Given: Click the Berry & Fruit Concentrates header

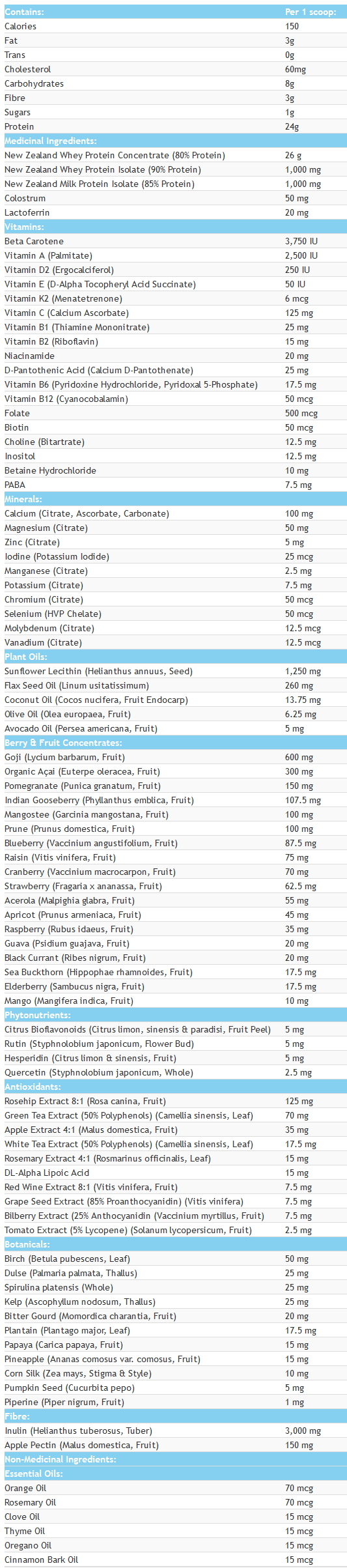Looking at the screenshot, I should 173,743.
